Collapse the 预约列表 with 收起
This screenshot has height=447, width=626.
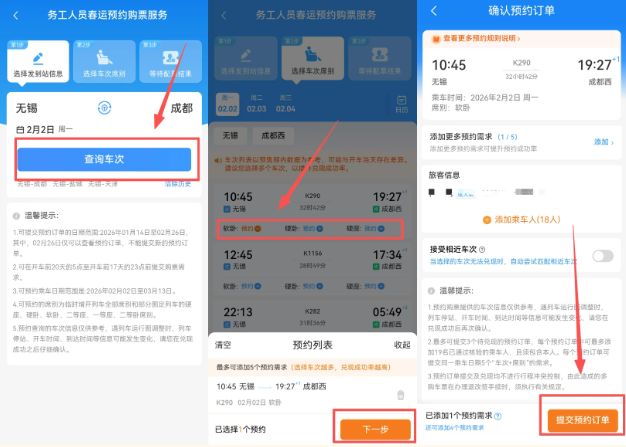(402, 345)
